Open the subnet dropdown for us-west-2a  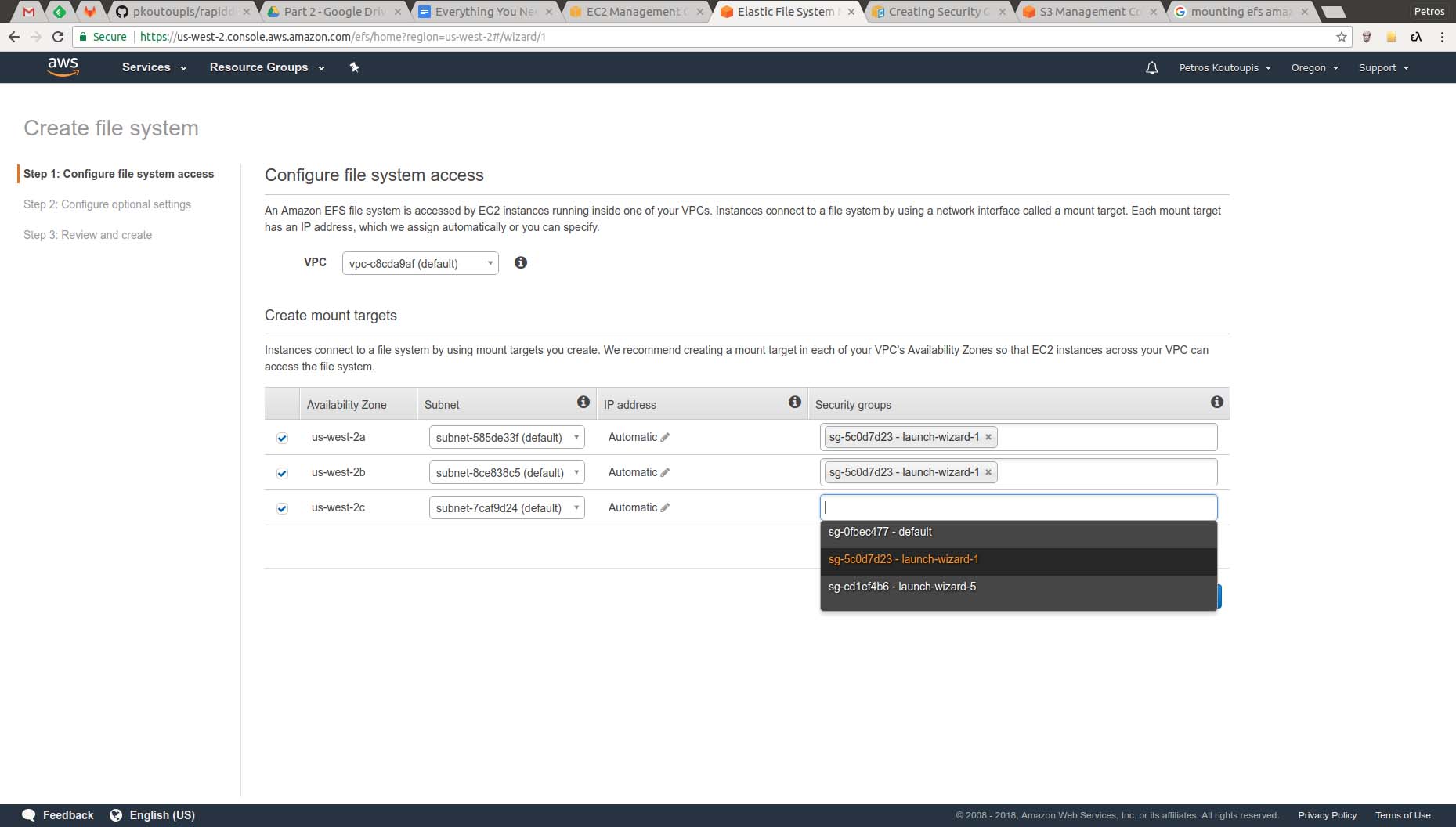click(x=507, y=437)
